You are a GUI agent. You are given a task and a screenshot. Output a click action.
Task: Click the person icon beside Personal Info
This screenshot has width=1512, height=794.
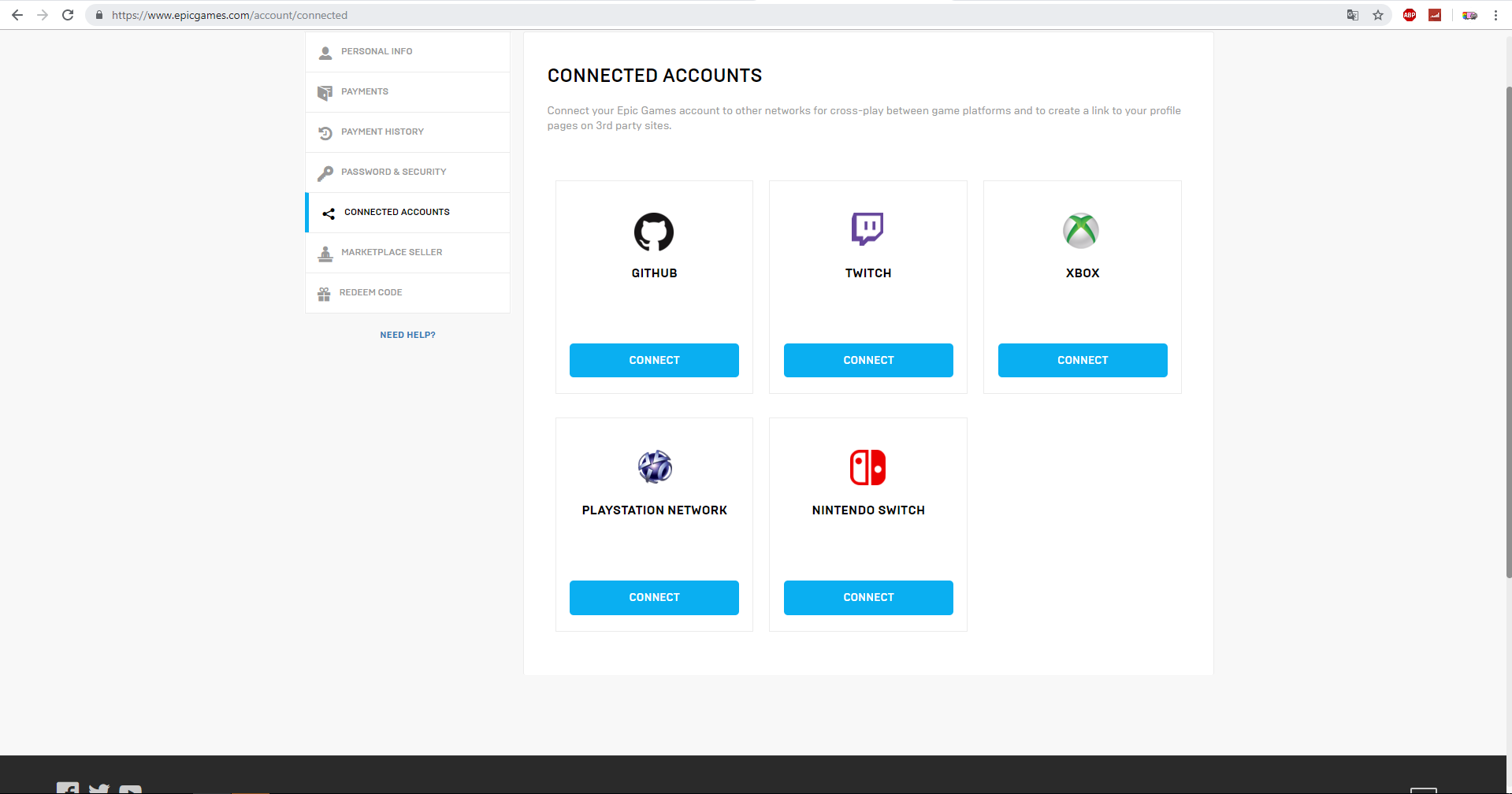[x=325, y=53]
